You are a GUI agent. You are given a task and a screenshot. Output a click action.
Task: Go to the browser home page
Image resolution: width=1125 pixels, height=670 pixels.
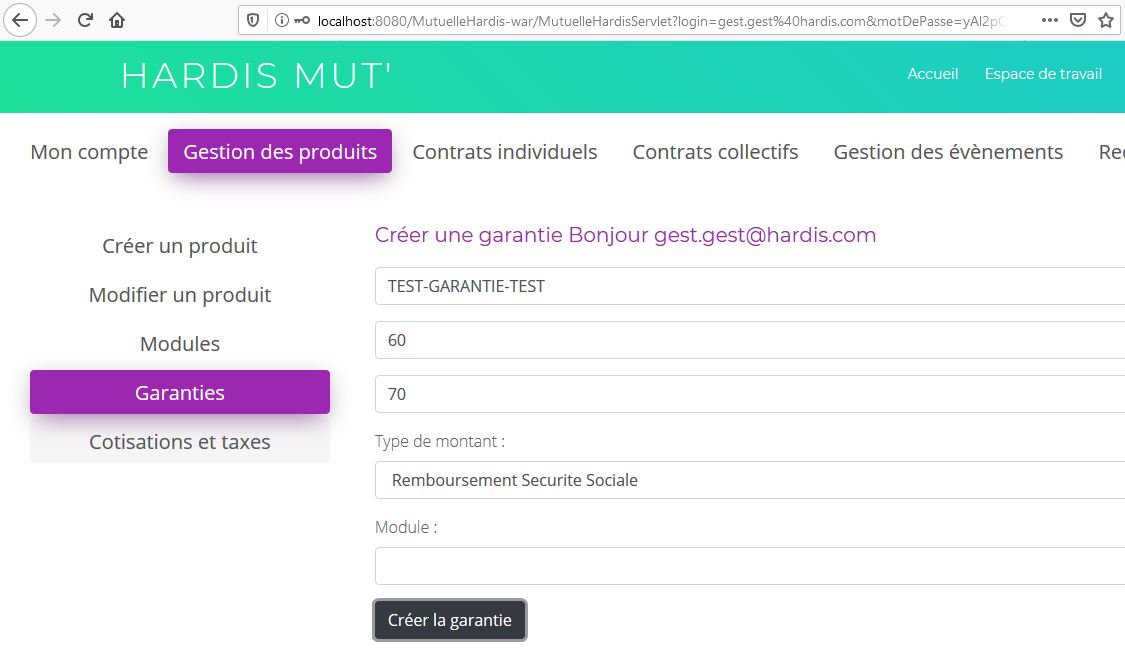pyautogui.click(x=117, y=19)
